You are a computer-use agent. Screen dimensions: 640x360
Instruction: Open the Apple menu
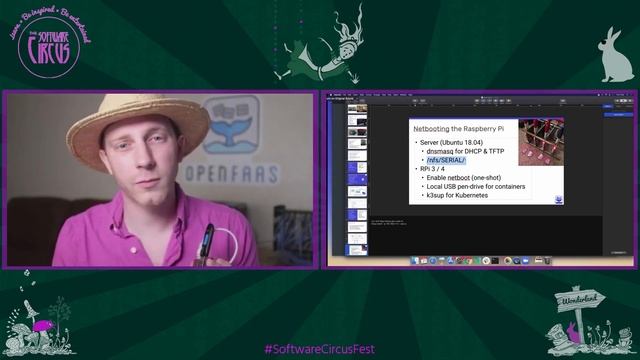331,95
